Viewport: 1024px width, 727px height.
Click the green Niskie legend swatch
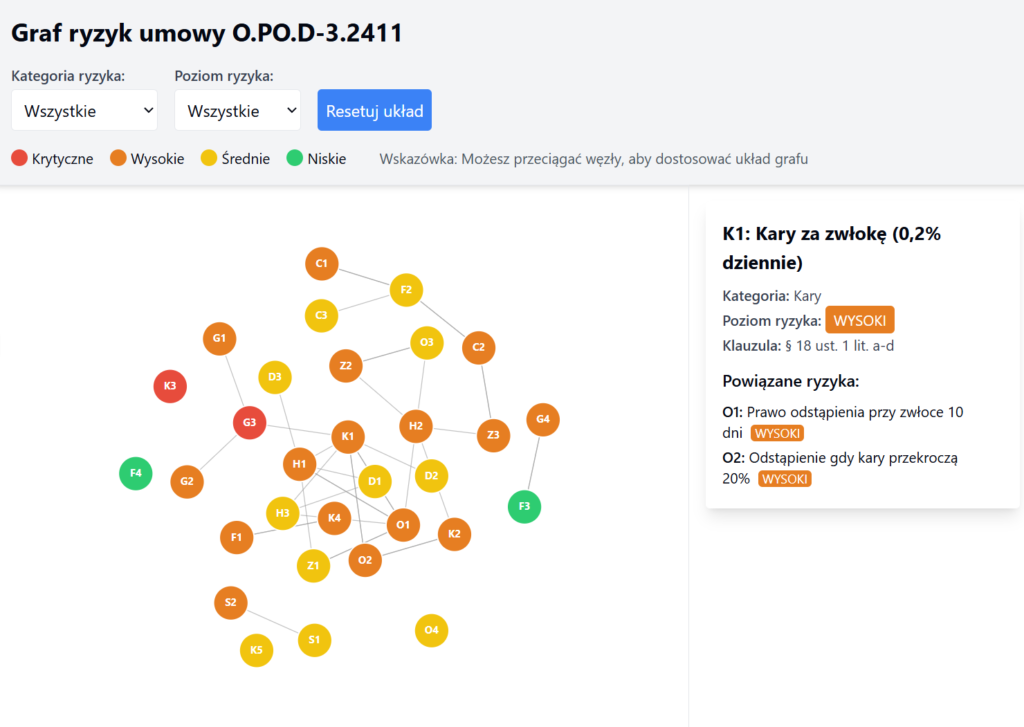tap(294, 158)
